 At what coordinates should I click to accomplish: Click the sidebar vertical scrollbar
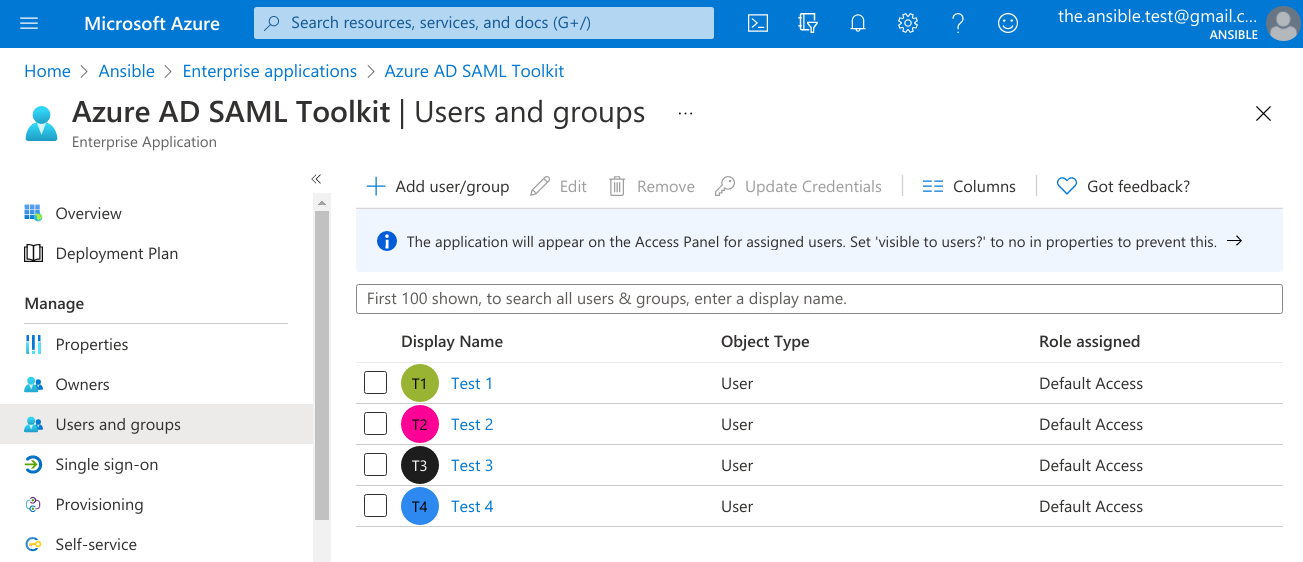[x=321, y=365]
